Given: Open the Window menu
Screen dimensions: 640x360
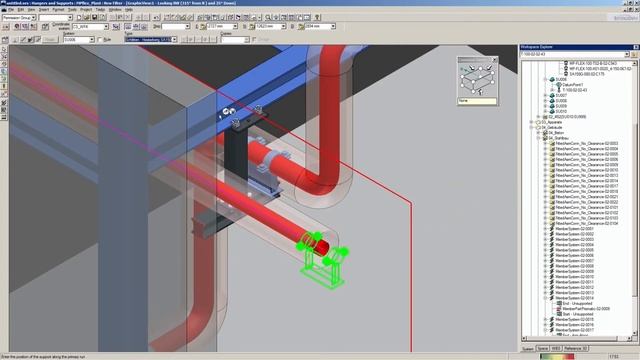Looking at the screenshot, I should 115,9.
